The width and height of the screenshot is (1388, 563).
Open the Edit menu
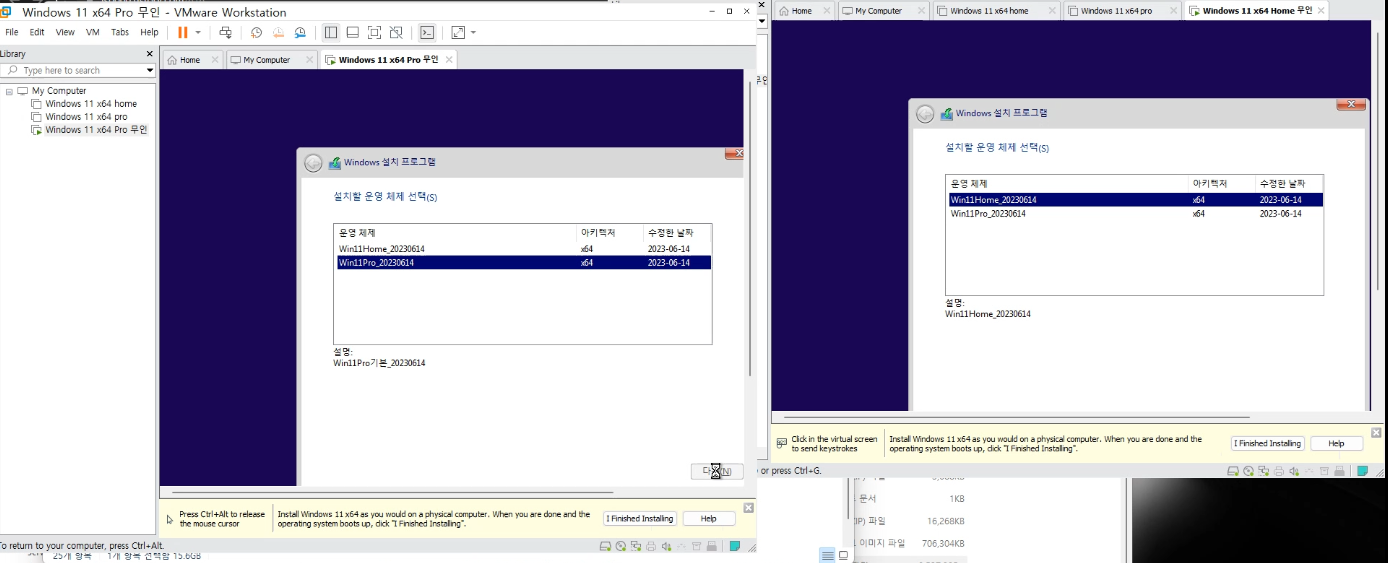37,32
